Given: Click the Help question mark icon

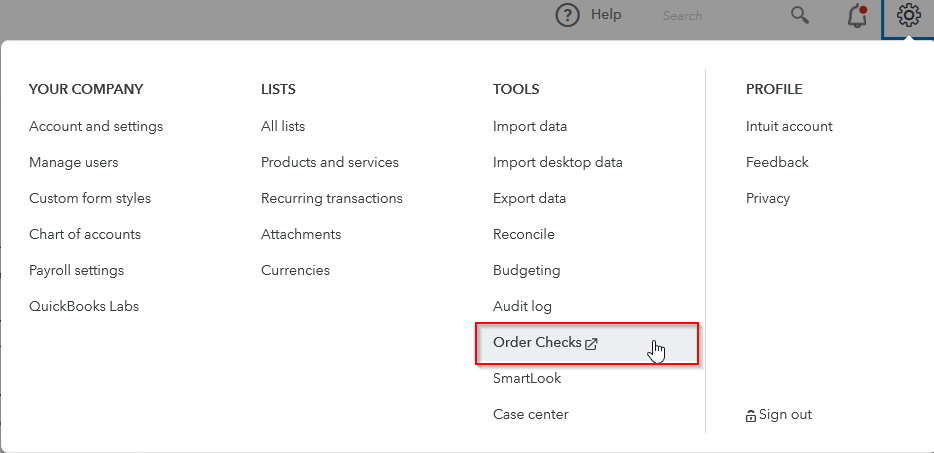Looking at the screenshot, I should [567, 15].
